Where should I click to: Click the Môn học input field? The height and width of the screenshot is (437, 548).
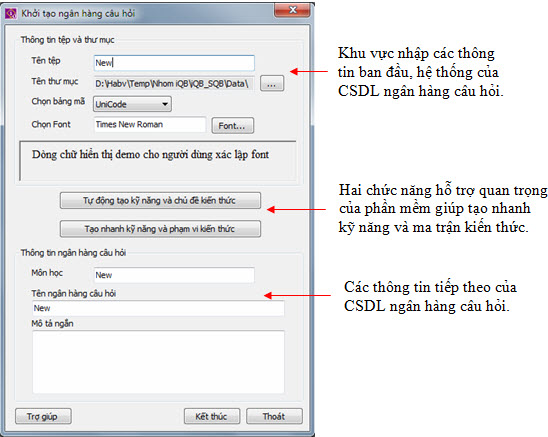pos(174,275)
